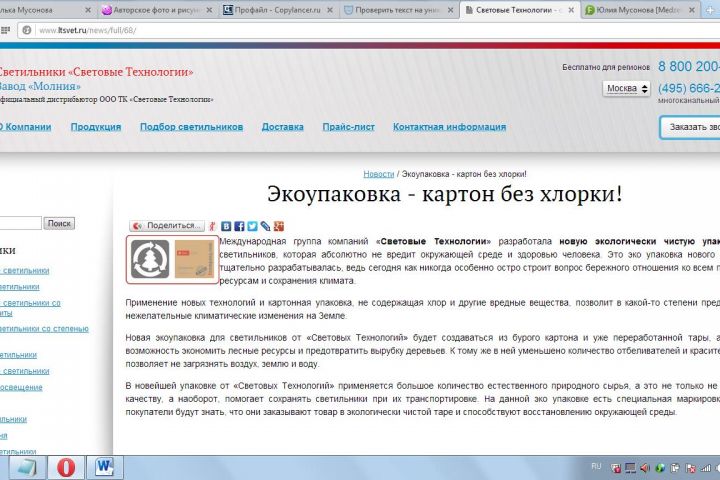
Task: Switch to the Юлия Мусонова tab
Action: (x=640, y=10)
